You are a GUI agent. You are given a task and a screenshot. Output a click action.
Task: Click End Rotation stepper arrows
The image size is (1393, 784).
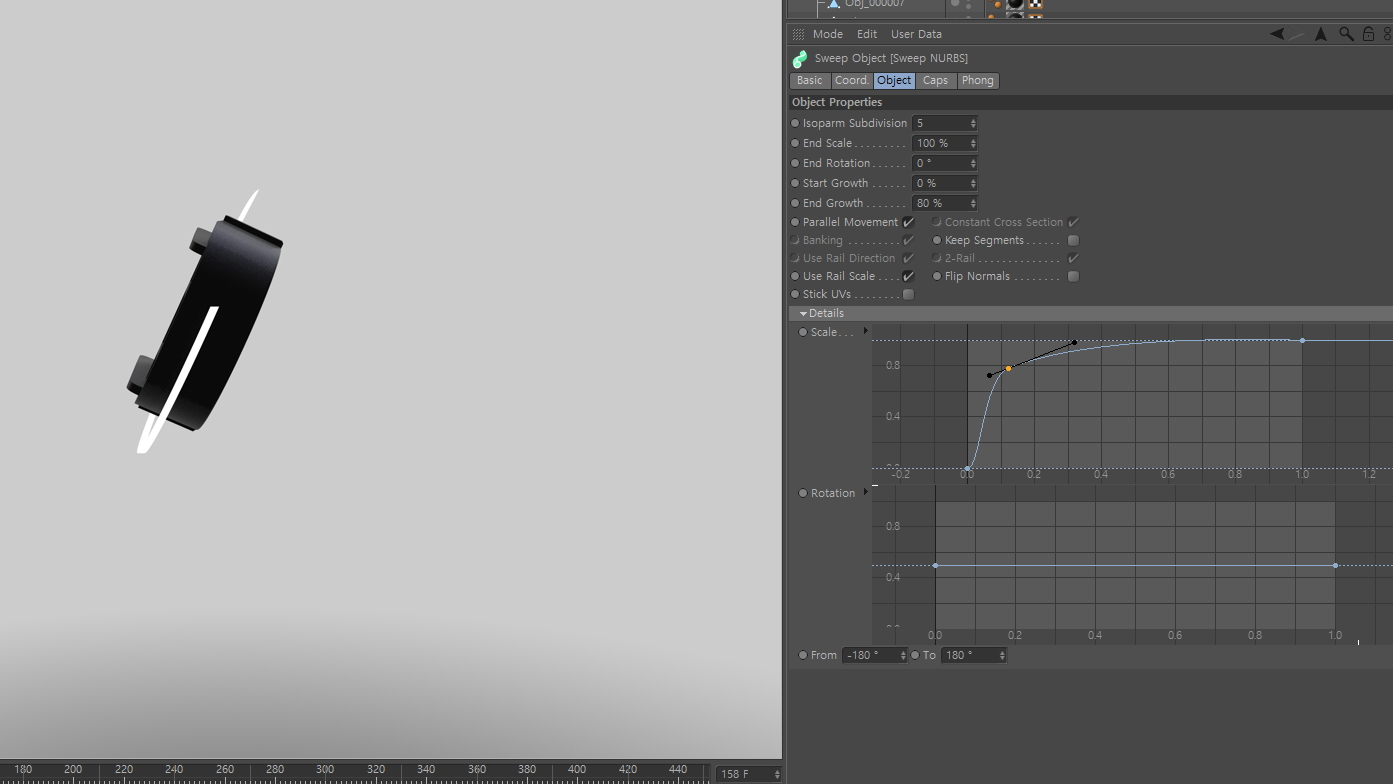(x=973, y=163)
